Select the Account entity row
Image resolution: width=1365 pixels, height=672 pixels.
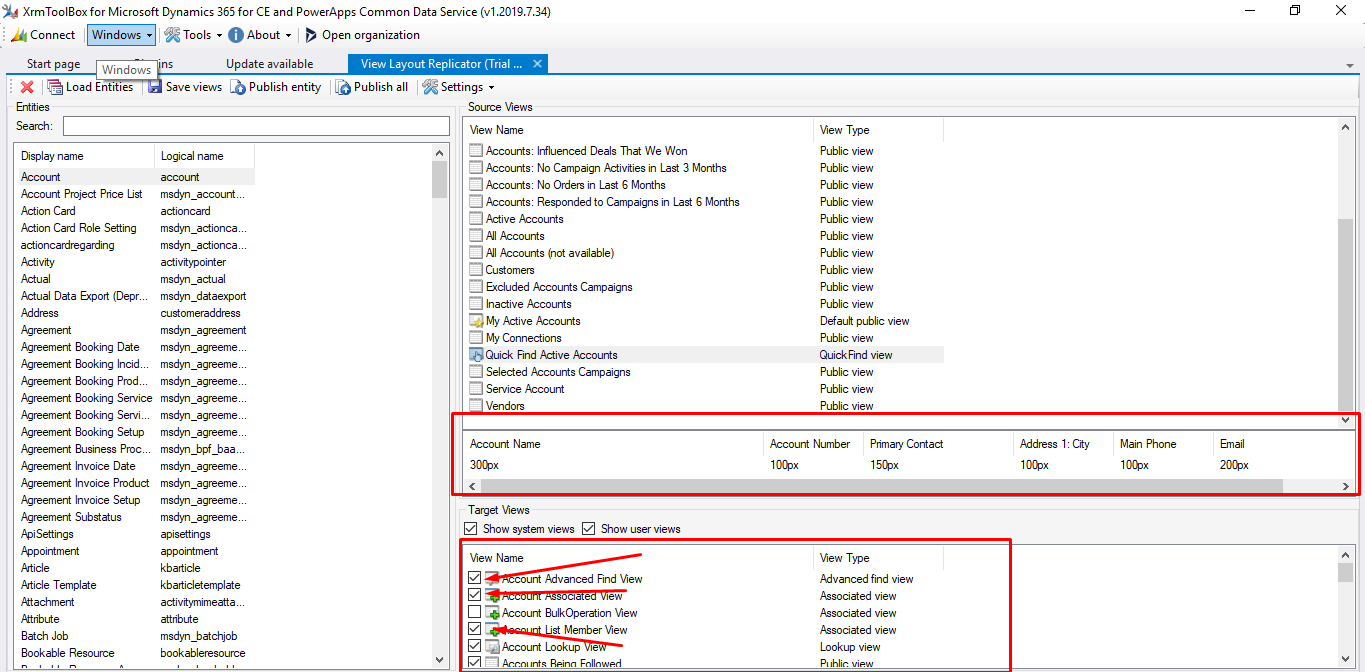click(135, 177)
